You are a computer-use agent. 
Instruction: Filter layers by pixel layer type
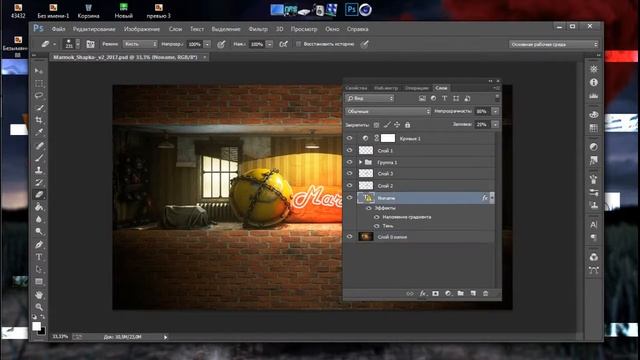coord(422,98)
